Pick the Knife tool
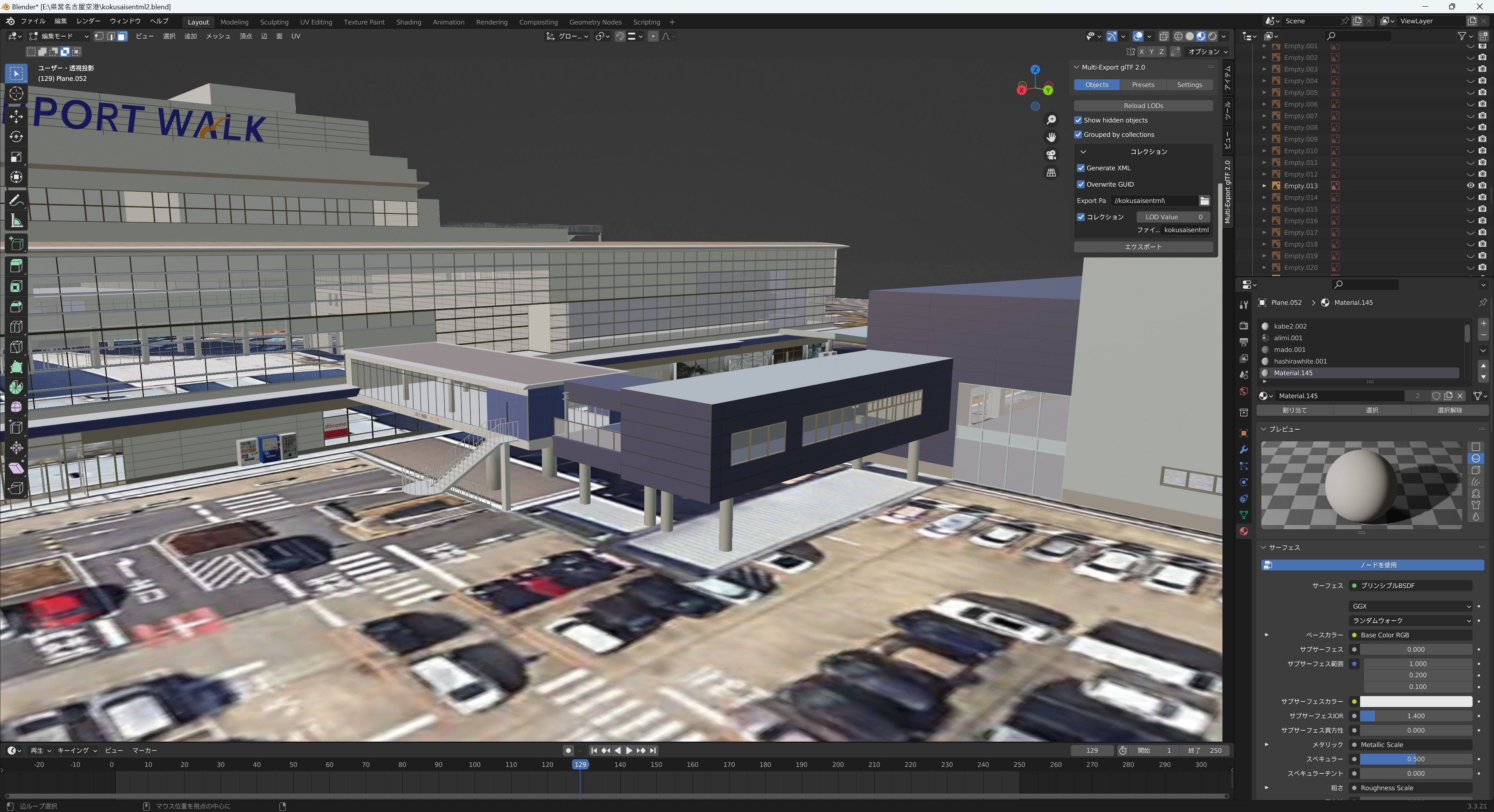The height and width of the screenshot is (812, 1494). click(16, 346)
